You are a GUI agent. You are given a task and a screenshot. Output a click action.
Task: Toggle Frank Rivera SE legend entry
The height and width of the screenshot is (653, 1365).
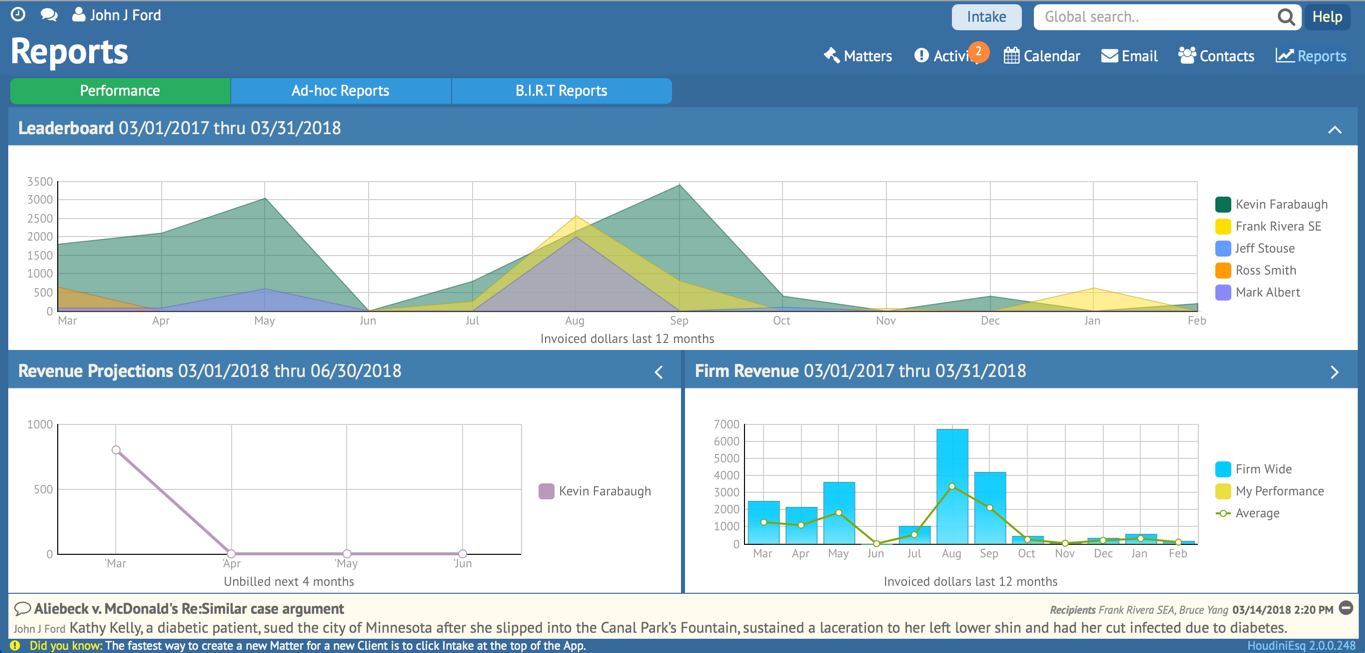tap(1268, 226)
